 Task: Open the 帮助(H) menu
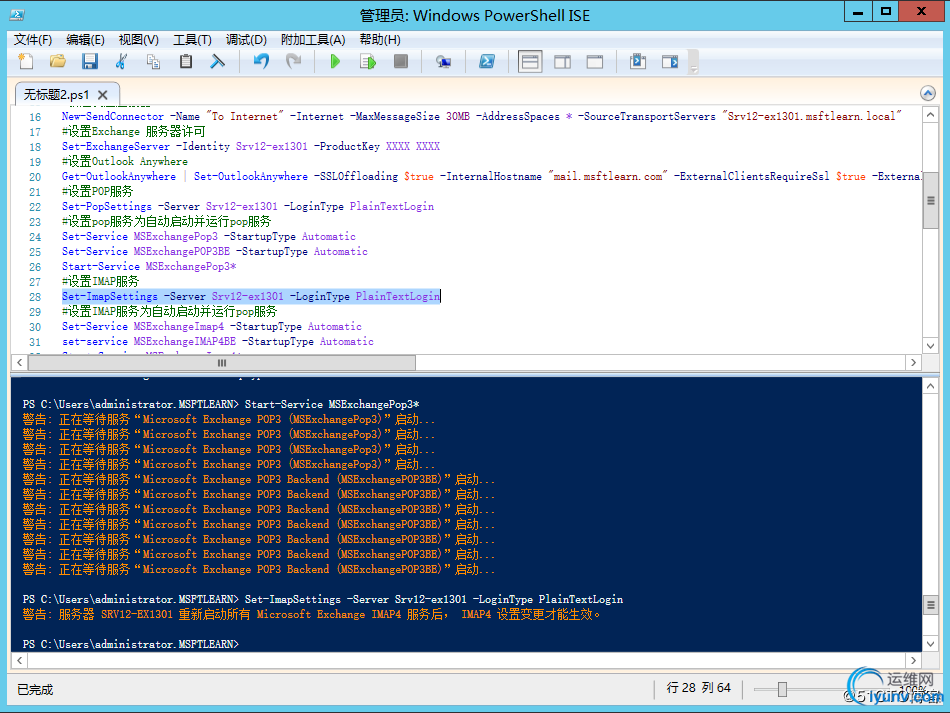[380, 39]
